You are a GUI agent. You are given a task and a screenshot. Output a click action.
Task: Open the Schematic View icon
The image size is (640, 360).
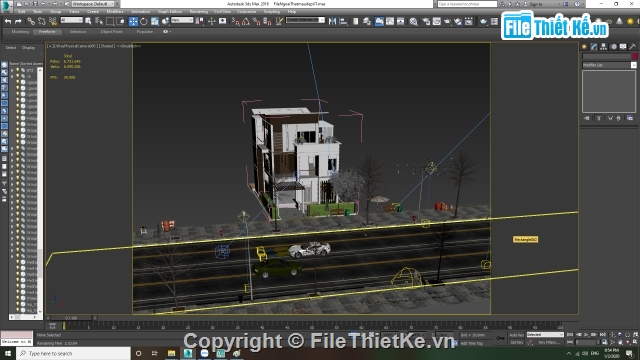(x=400, y=21)
